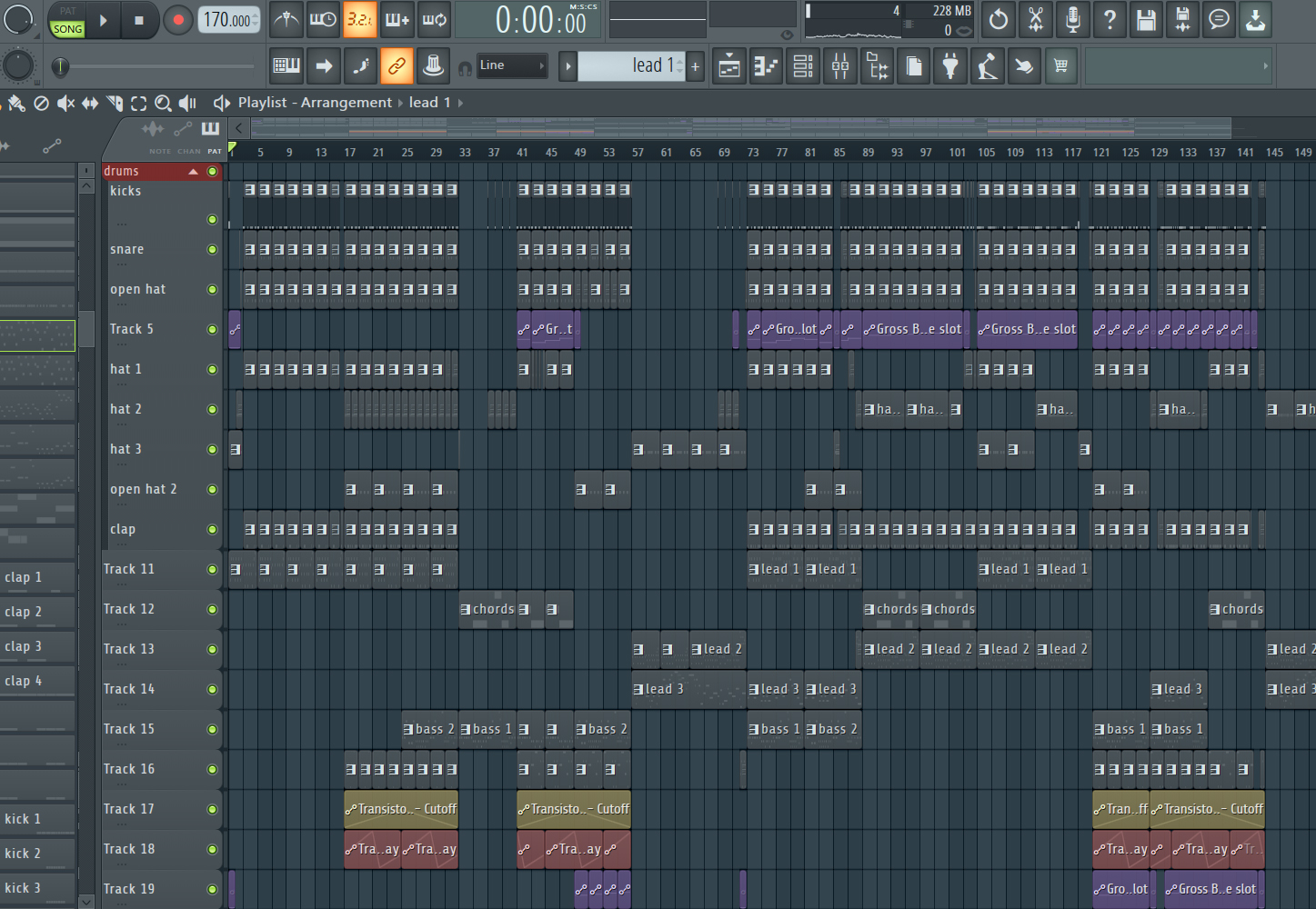This screenshot has width=1316, height=909.
Task: Open the one-click audio recording microphone
Action: pos(1073,19)
